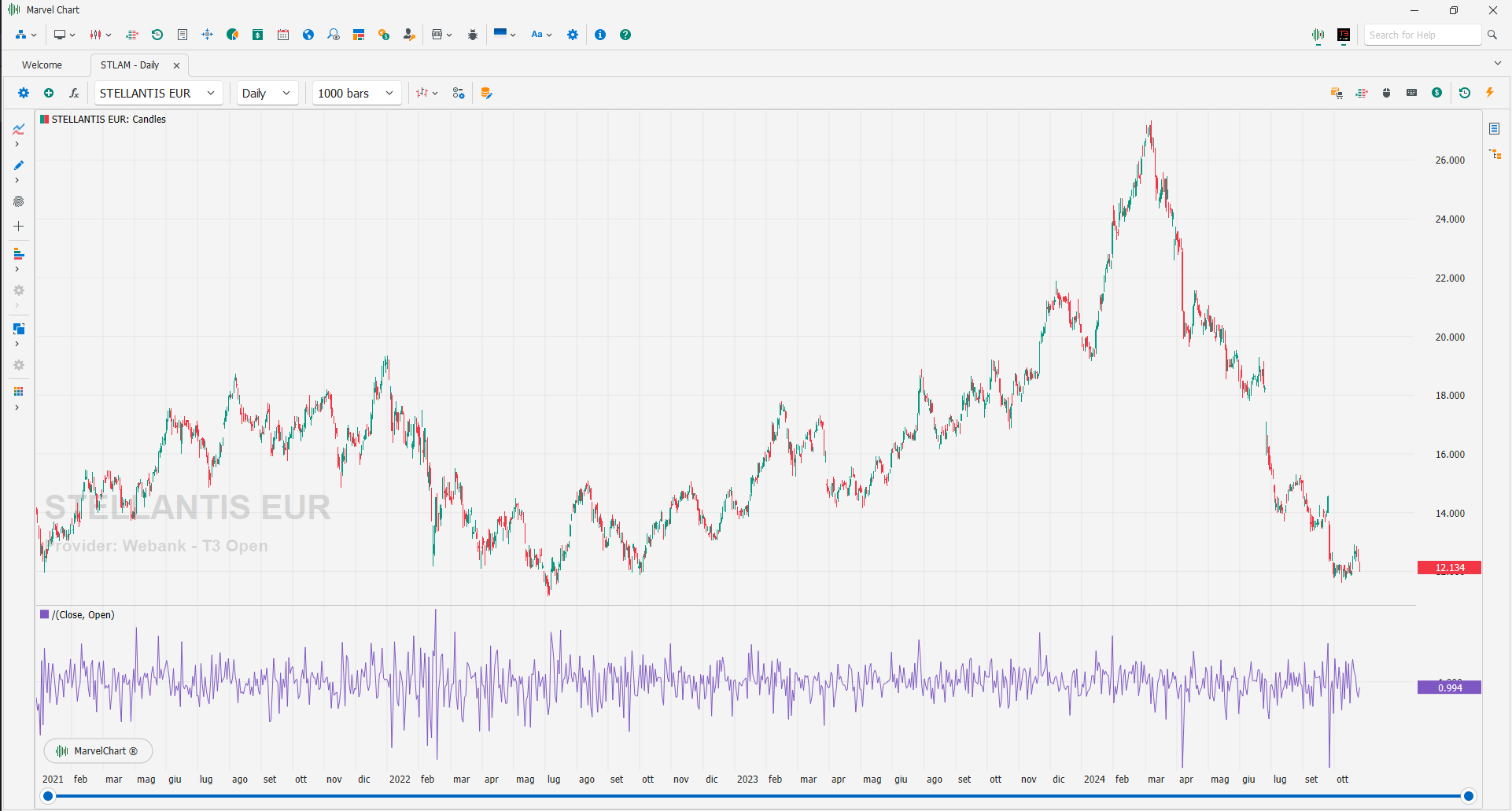Toggle the green history refresh icon in chart toolbar
This screenshot has width=1512, height=811.
[1465, 93]
